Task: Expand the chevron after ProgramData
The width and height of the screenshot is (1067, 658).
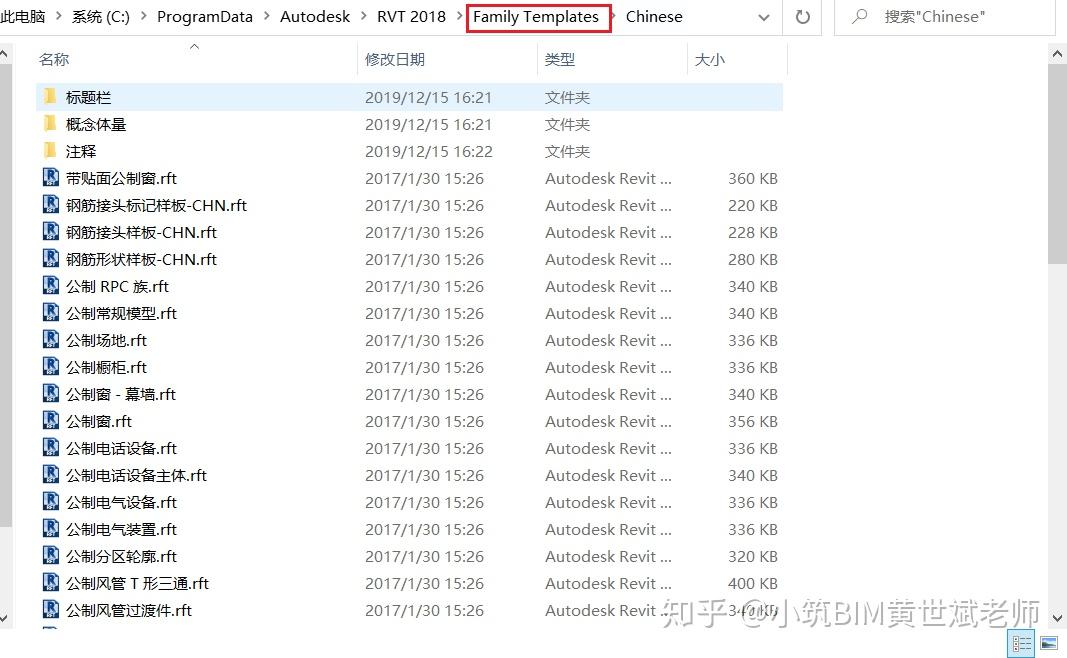Action: coord(266,16)
